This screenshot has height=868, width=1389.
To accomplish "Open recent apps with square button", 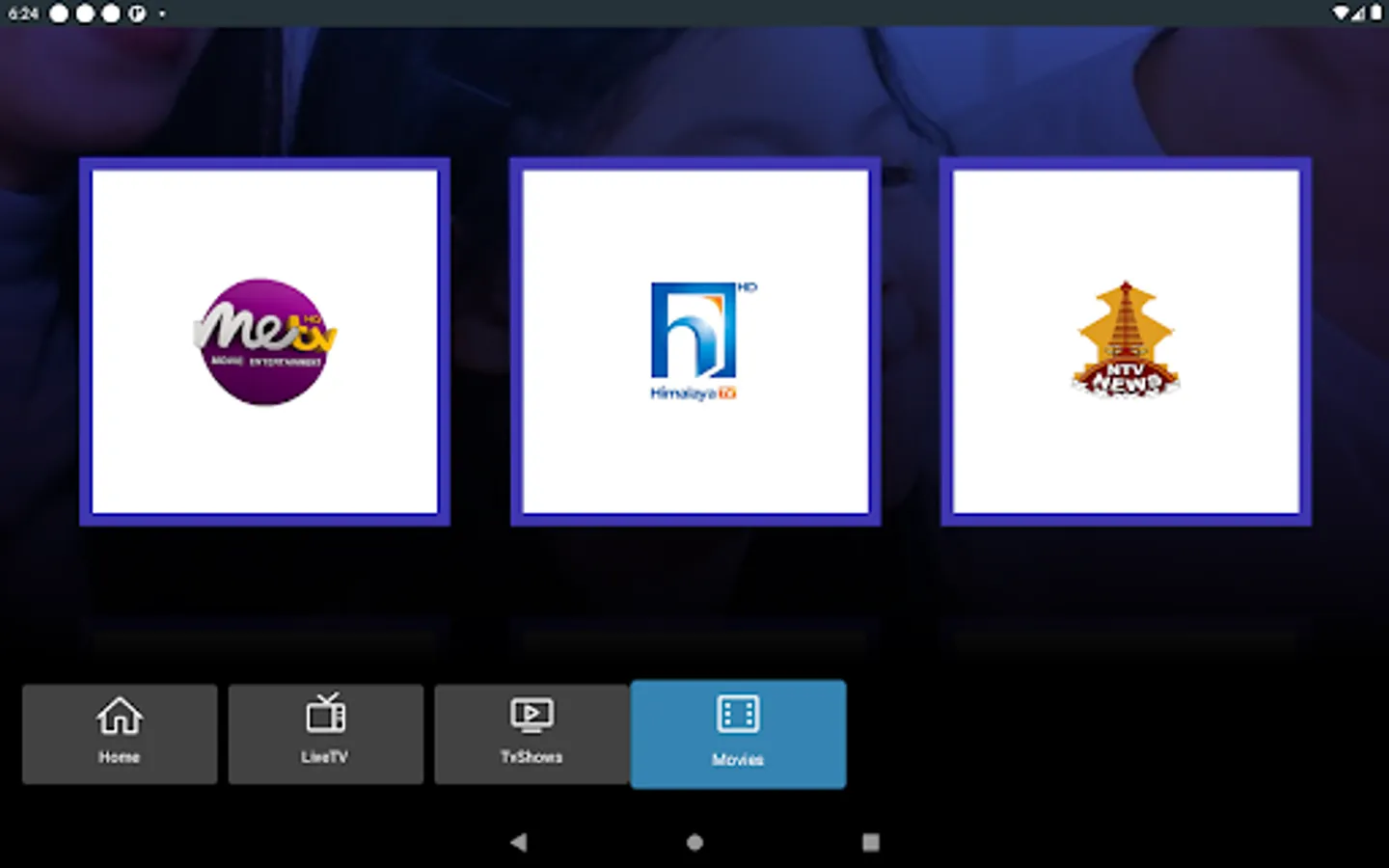I will [870, 842].
